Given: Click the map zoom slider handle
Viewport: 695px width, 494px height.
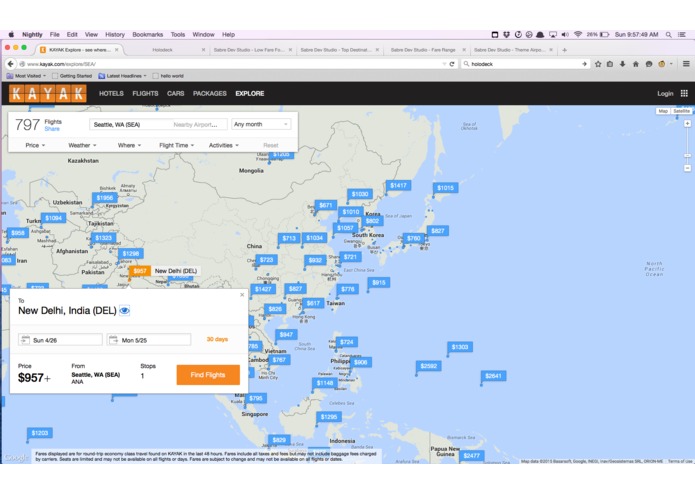Looking at the screenshot, I should click(687, 156).
